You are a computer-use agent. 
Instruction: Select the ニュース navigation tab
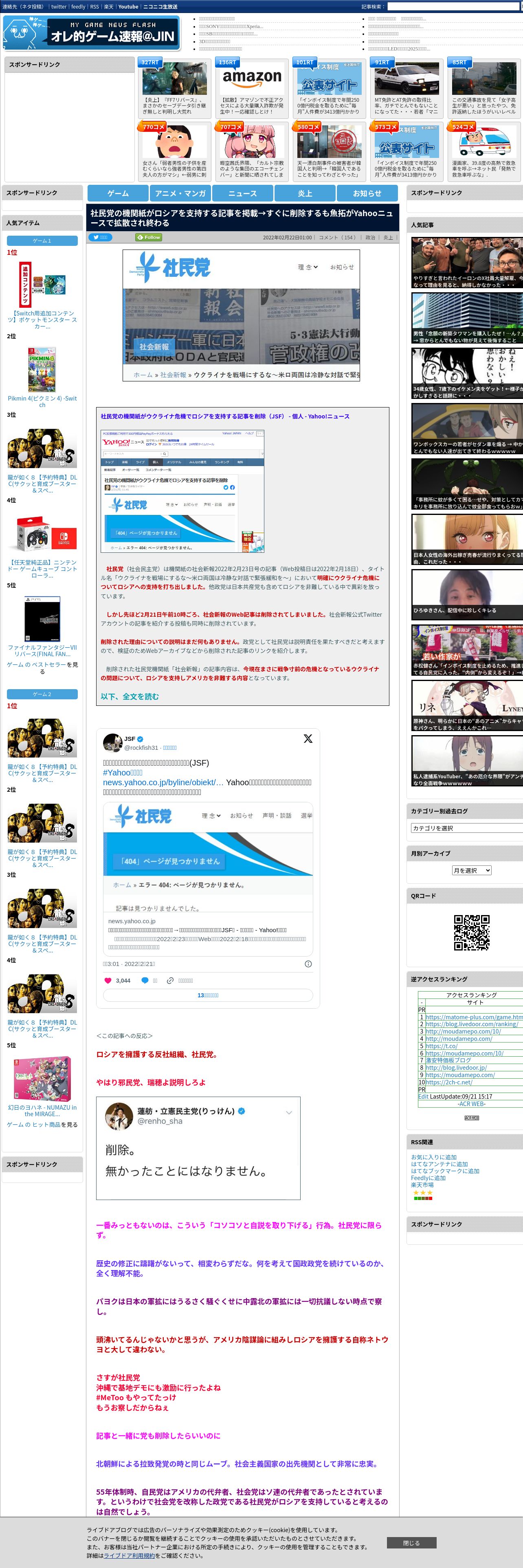tap(242, 193)
